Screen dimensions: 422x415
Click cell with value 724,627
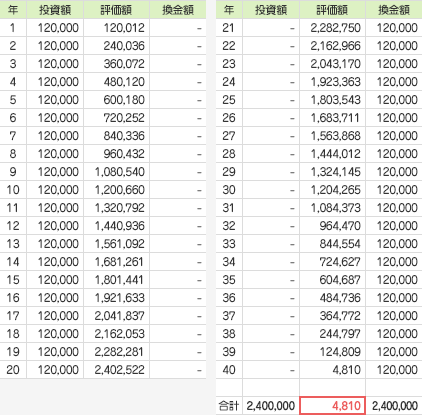click(x=333, y=262)
